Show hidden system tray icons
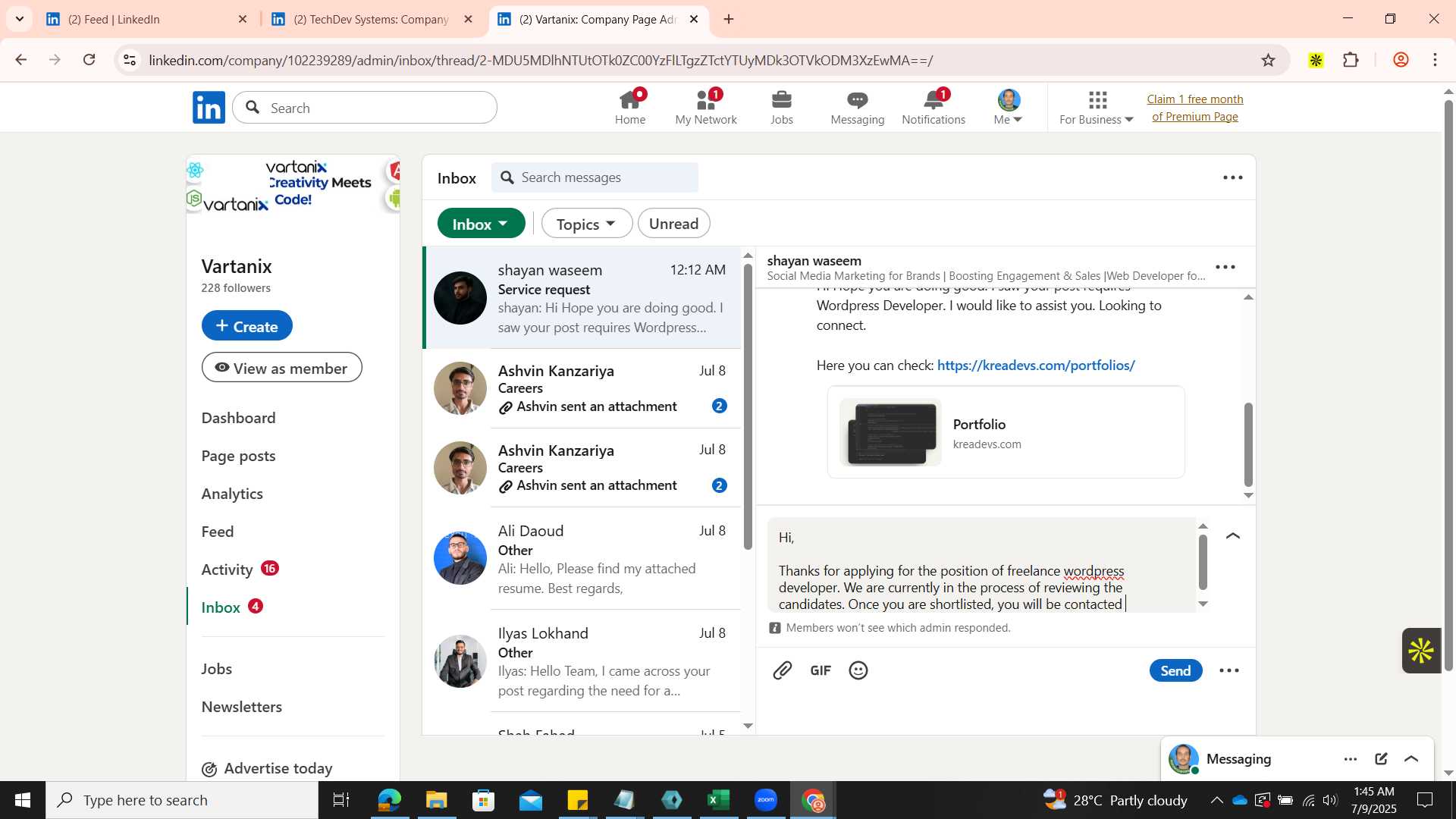1456x819 pixels. pyautogui.click(x=1216, y=800)
